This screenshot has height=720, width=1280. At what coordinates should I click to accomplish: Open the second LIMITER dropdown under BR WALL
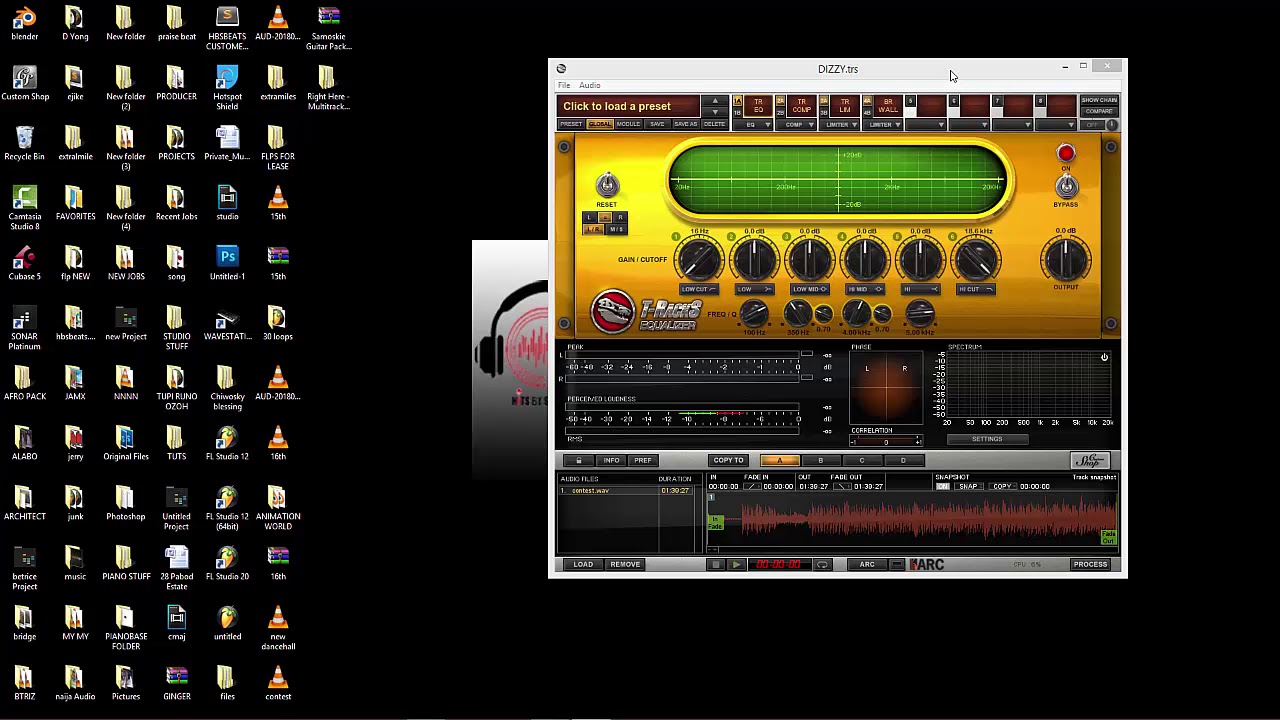pyautogui.click(x=885, y=125)
